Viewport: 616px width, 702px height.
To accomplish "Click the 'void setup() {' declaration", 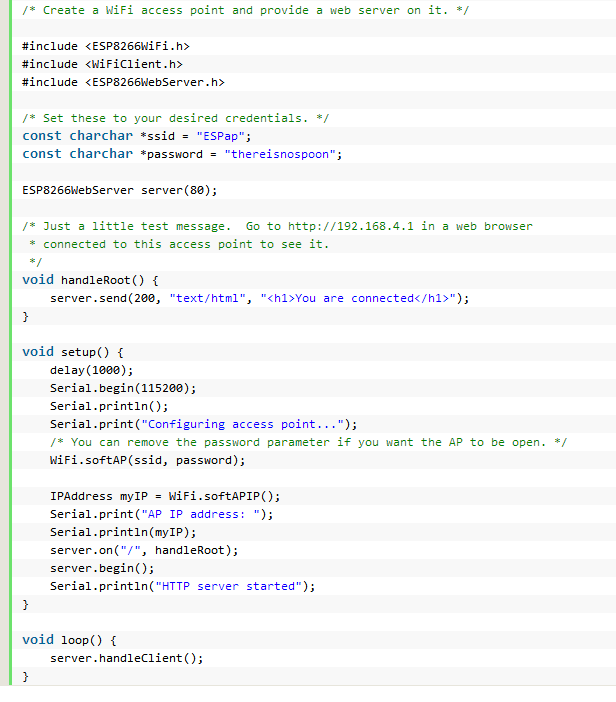I will pyautogui.click(x=73, y=352).
